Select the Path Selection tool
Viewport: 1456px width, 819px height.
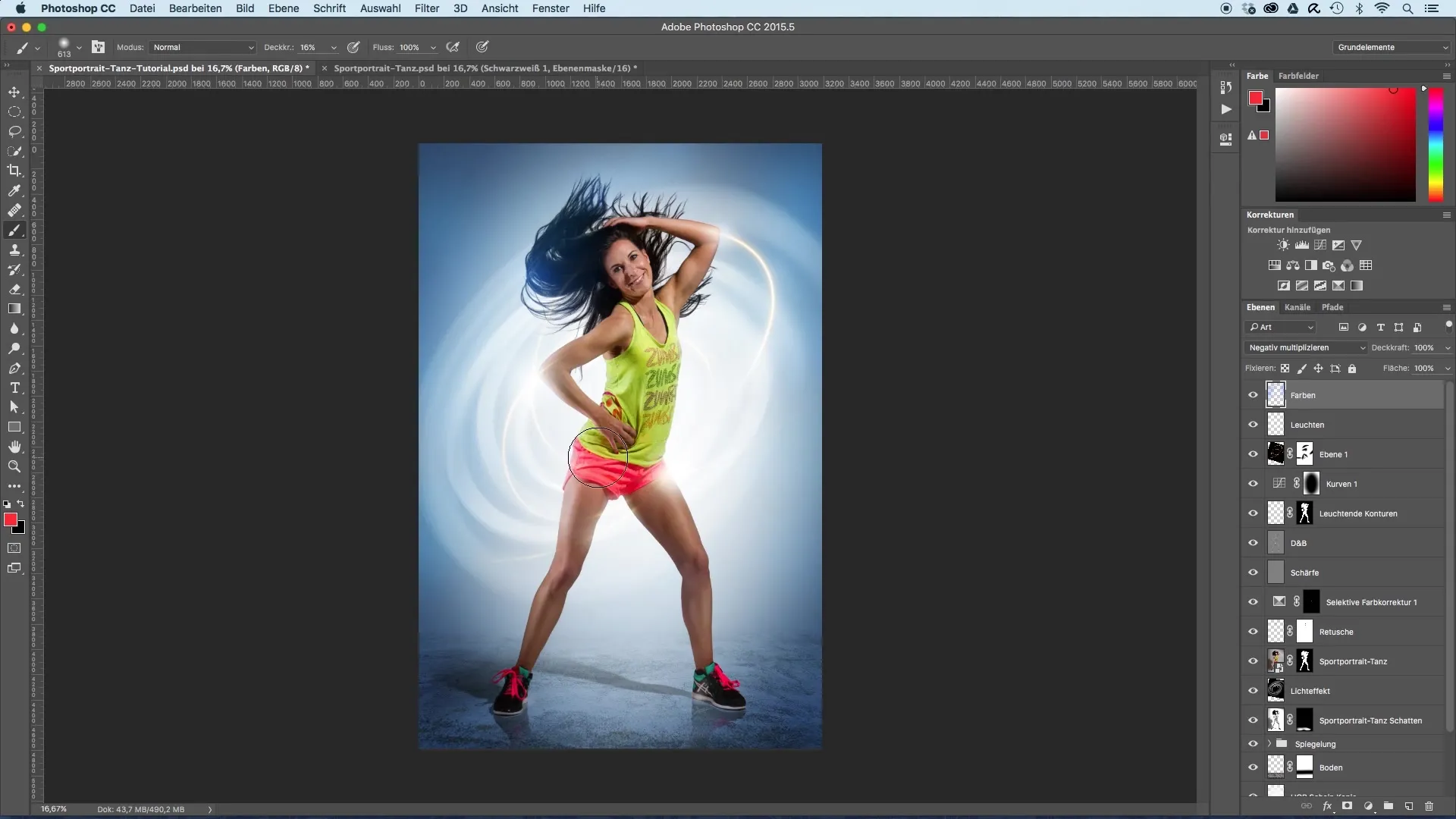(14, 407)
